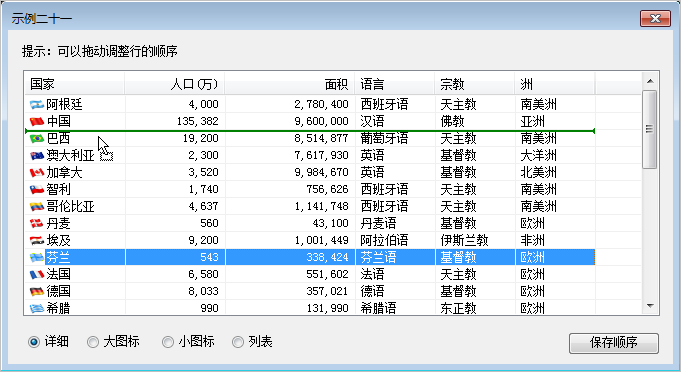Click the Brazil flag icon
Viewport: 681px width, 372px height.
[37, 138]
